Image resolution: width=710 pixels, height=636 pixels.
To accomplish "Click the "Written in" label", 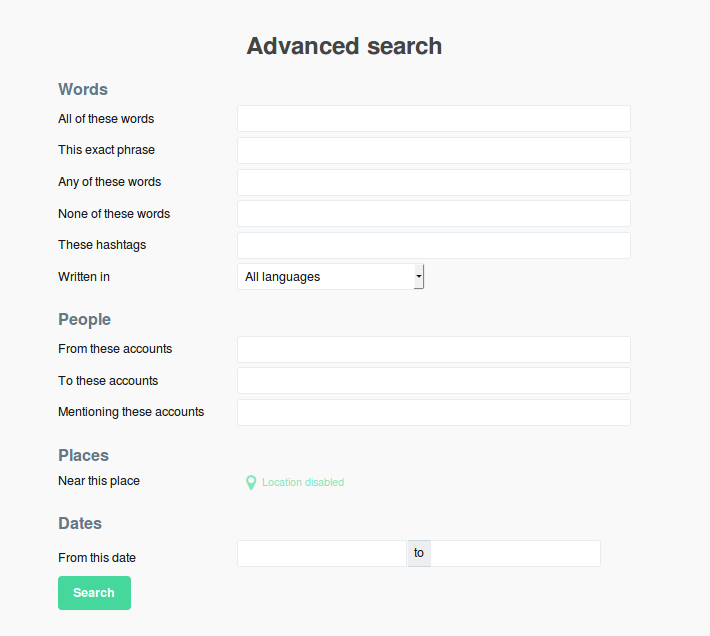I will tap(84, 277).
